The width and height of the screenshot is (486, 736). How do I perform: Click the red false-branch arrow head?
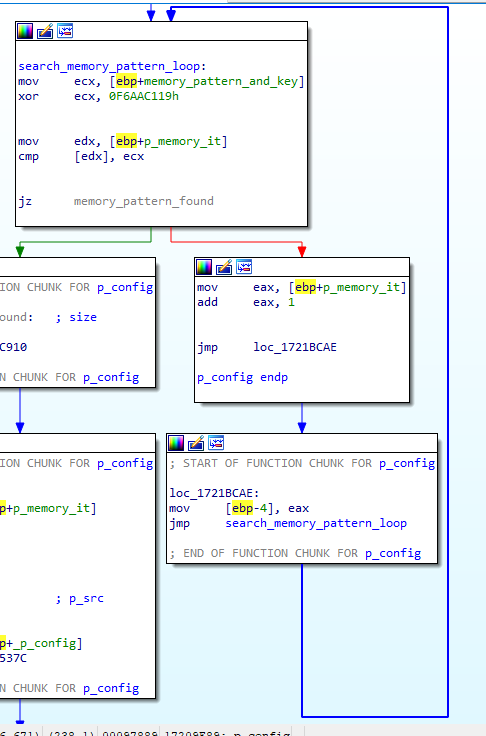coord(302,251)
